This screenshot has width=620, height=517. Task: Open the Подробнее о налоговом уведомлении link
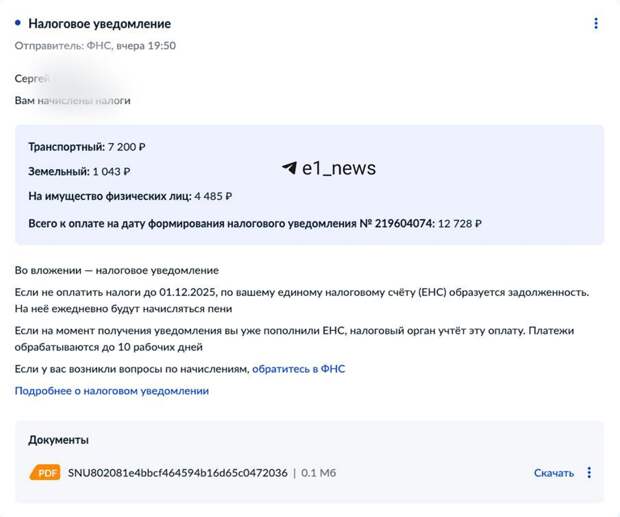pos(112,391)
